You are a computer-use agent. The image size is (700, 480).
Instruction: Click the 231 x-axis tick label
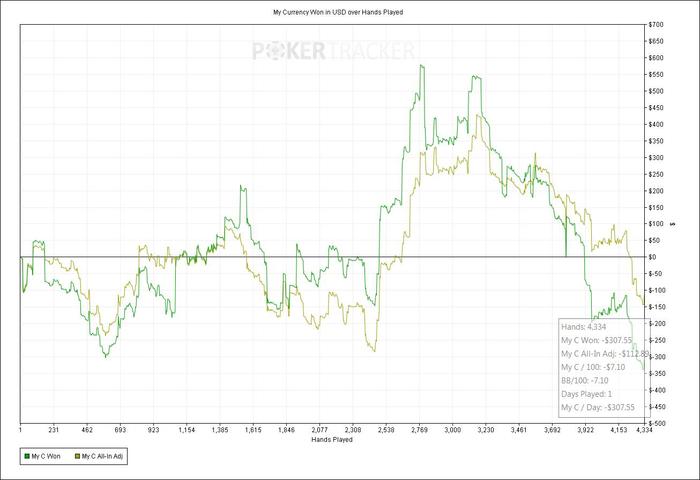click(x=54, y=430)
